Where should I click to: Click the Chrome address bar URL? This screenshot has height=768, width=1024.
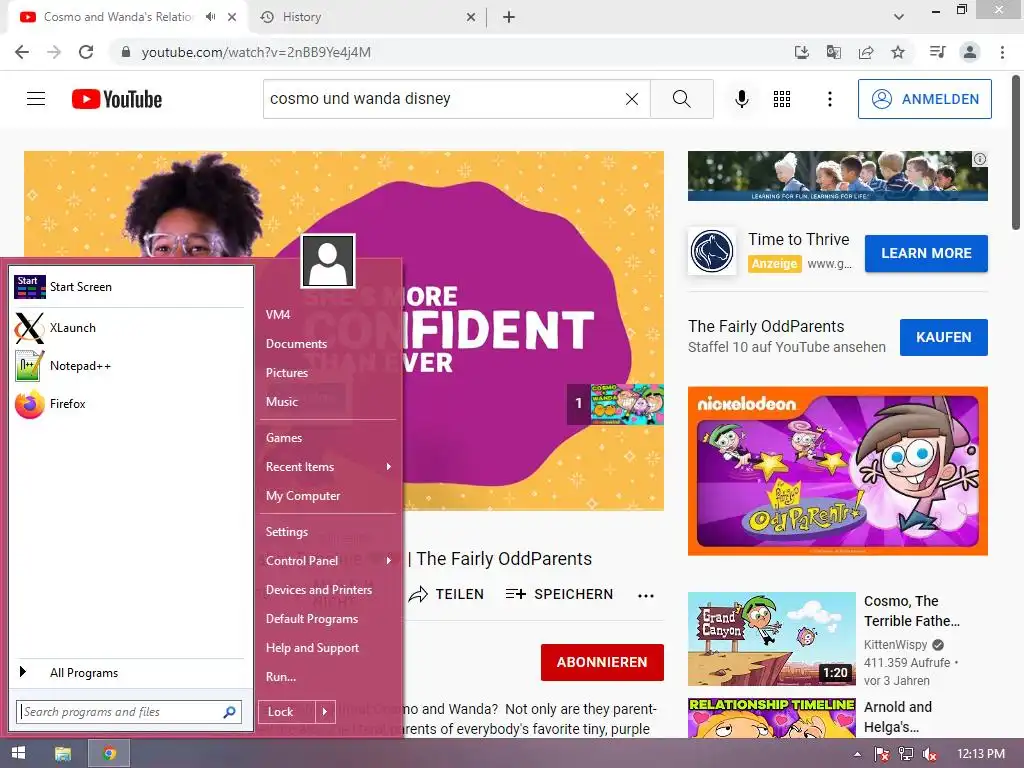[x=256, y=52]
